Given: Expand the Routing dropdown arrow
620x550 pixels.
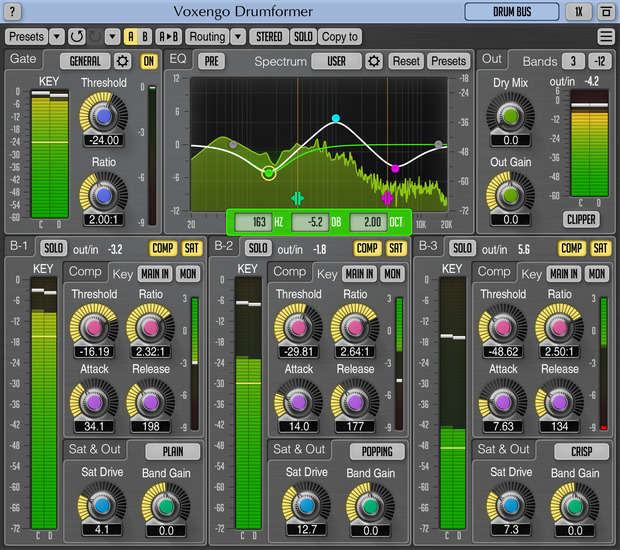Looking at the screenshot, I should [x=238, y=37].
